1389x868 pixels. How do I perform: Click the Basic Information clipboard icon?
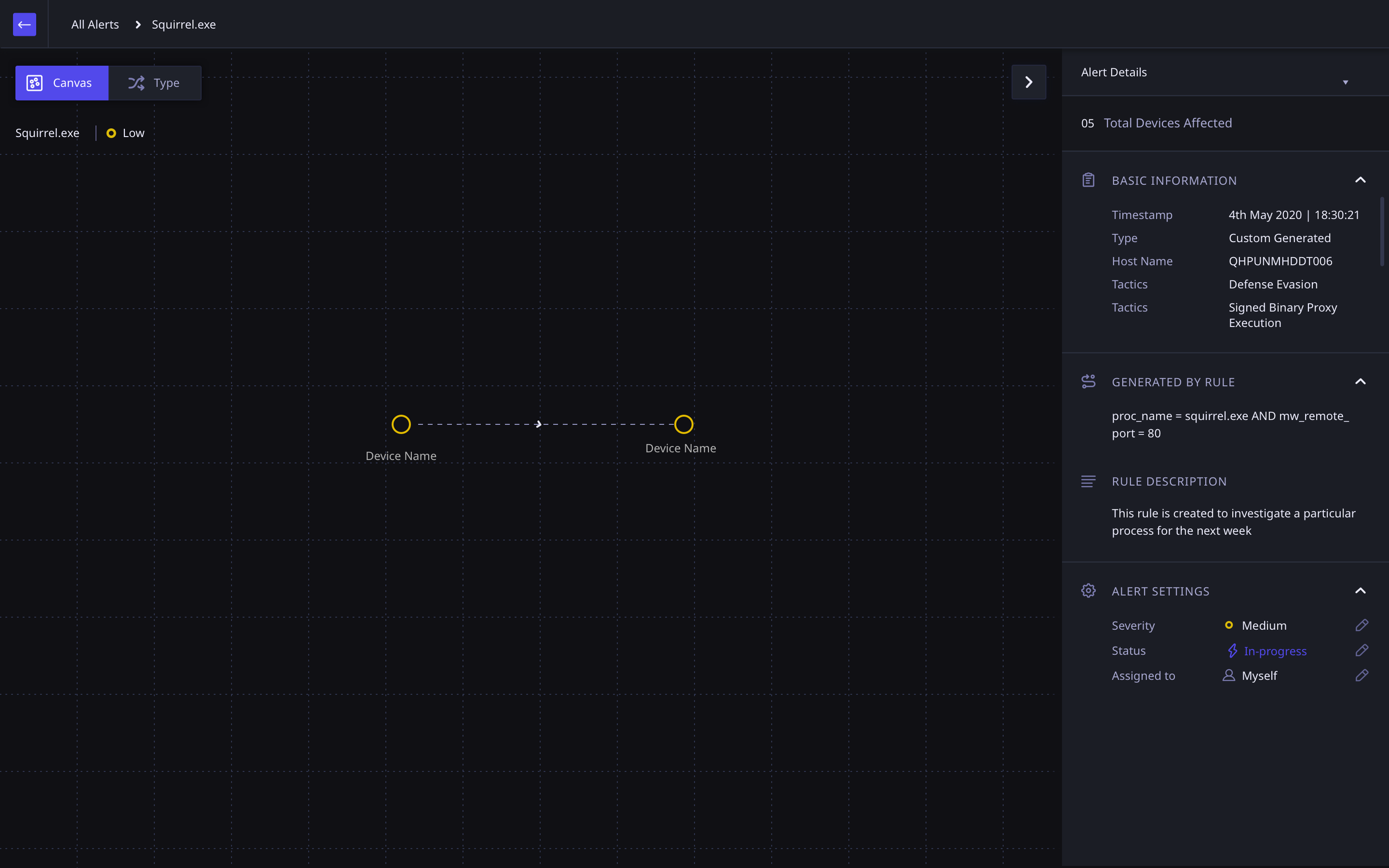click(1088, 180)
